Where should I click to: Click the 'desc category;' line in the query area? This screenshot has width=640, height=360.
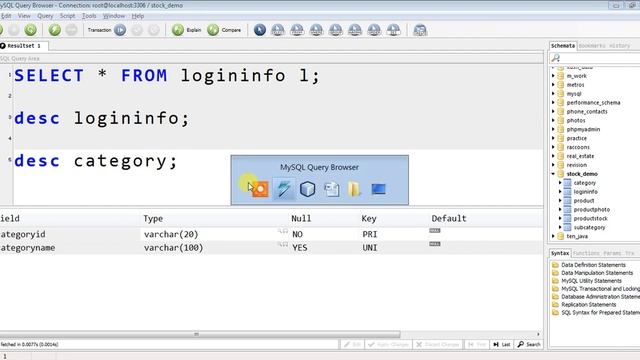point(96,161)
